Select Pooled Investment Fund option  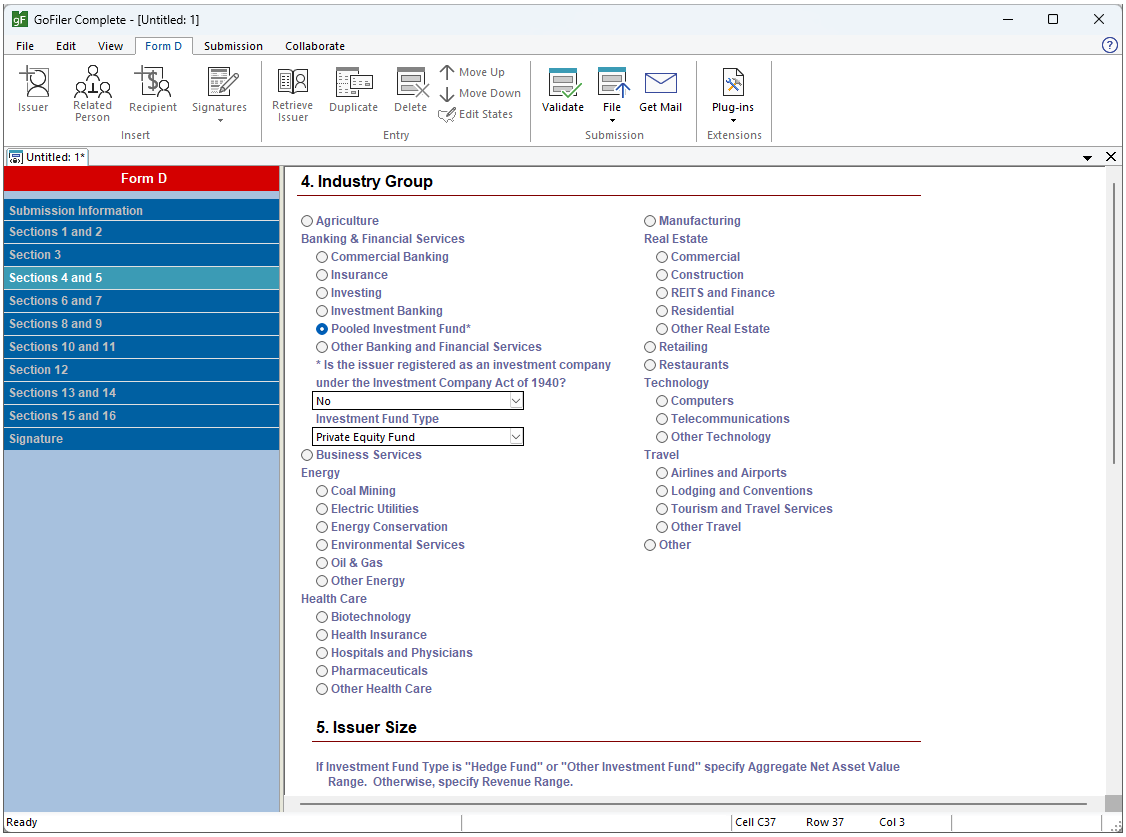point(322,329)
